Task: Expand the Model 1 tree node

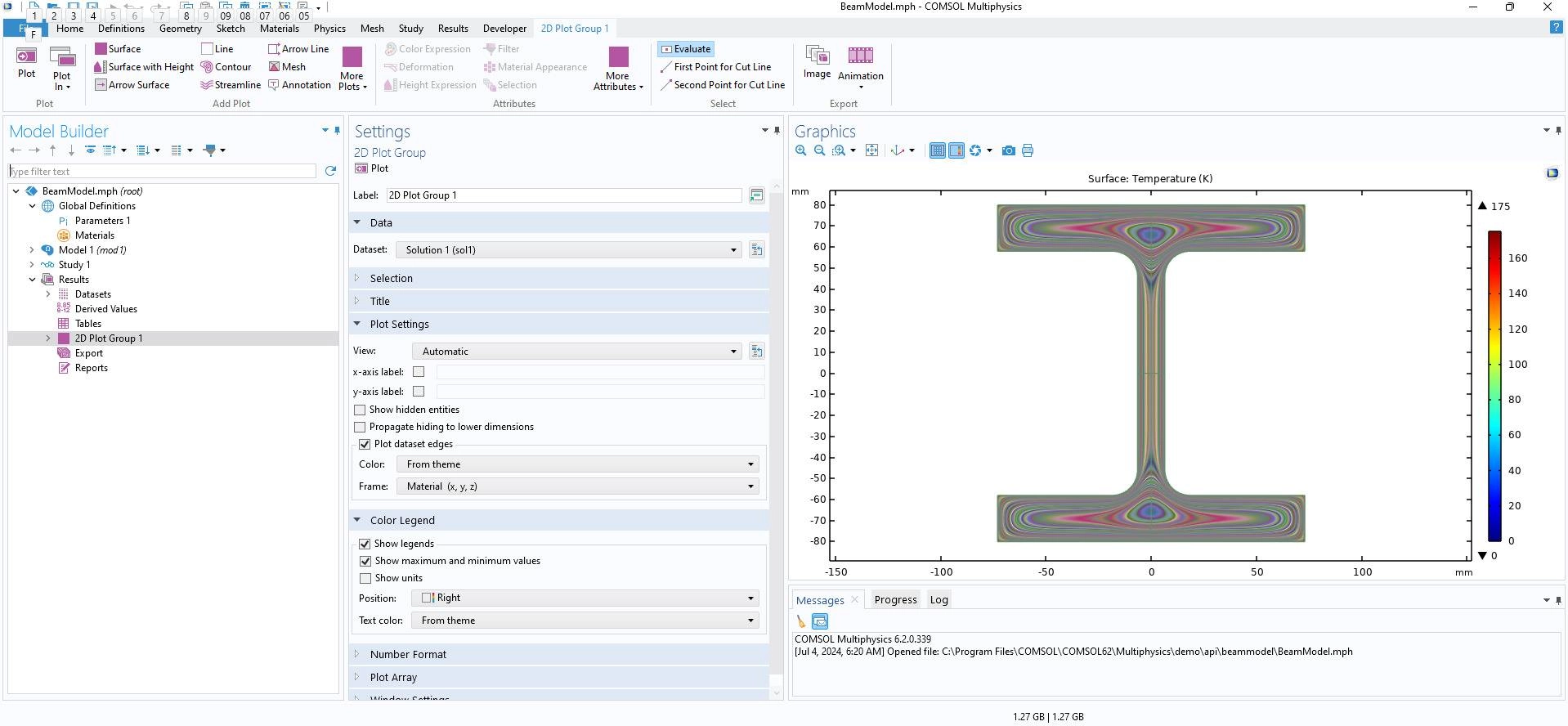Action: click(x=32, y=250)
